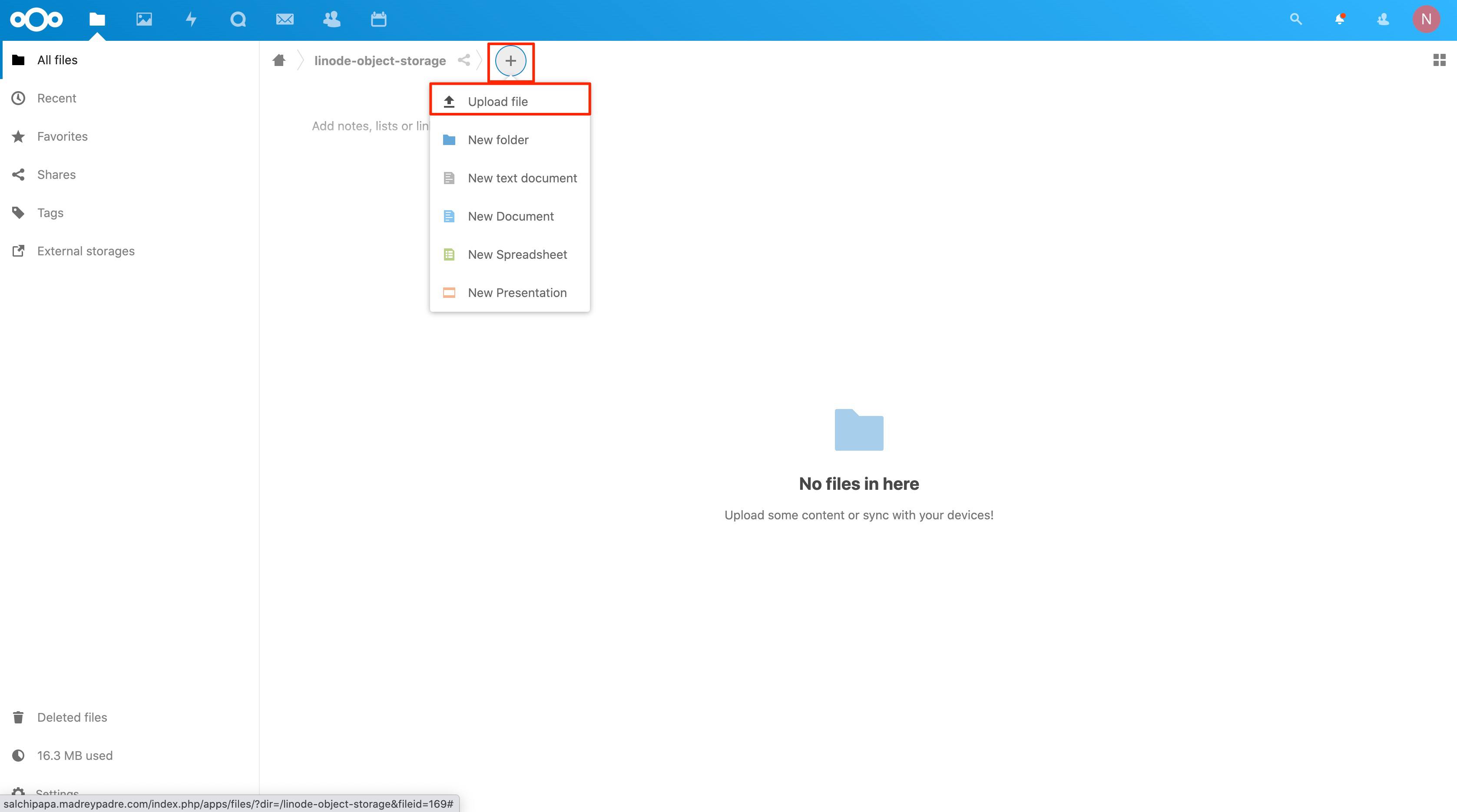Choose New Presentation from the menu
1457x812 pixels.
517,292
